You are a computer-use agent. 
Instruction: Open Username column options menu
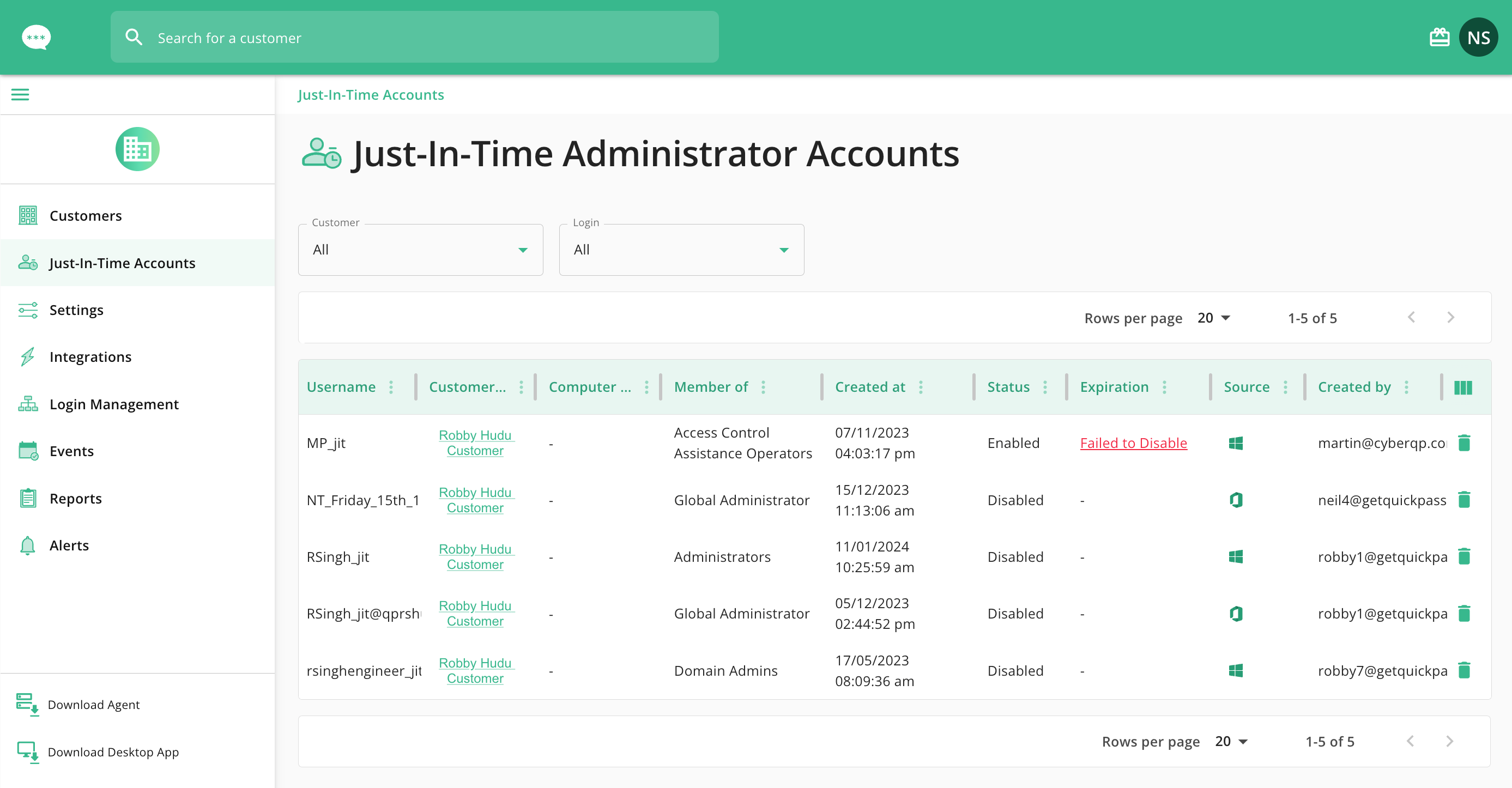click(391, 387)
